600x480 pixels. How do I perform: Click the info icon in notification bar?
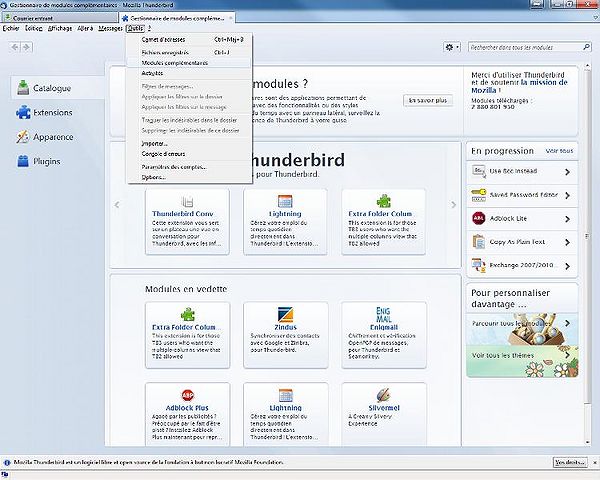7,462
